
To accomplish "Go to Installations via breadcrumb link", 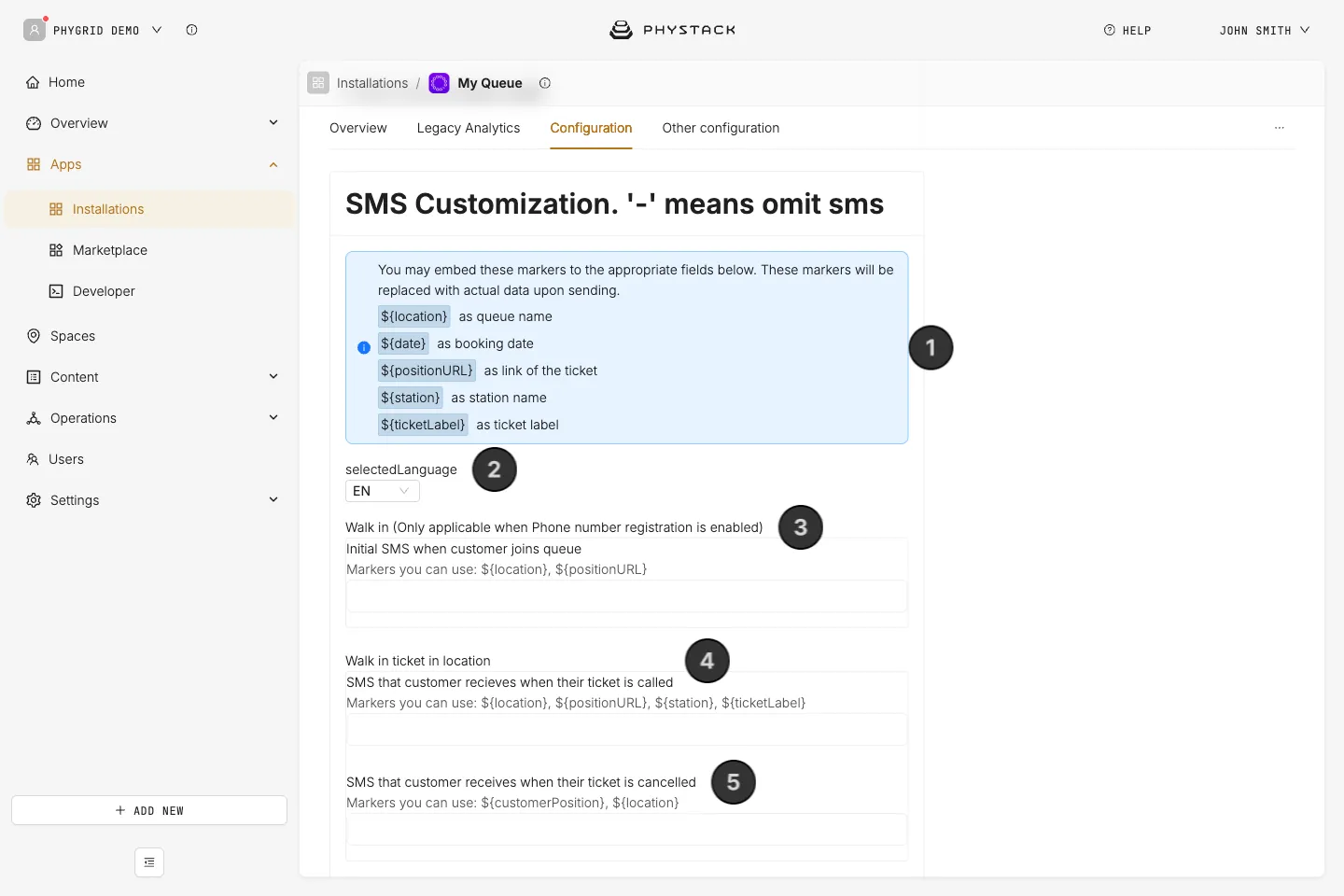I will coord(372,83).
